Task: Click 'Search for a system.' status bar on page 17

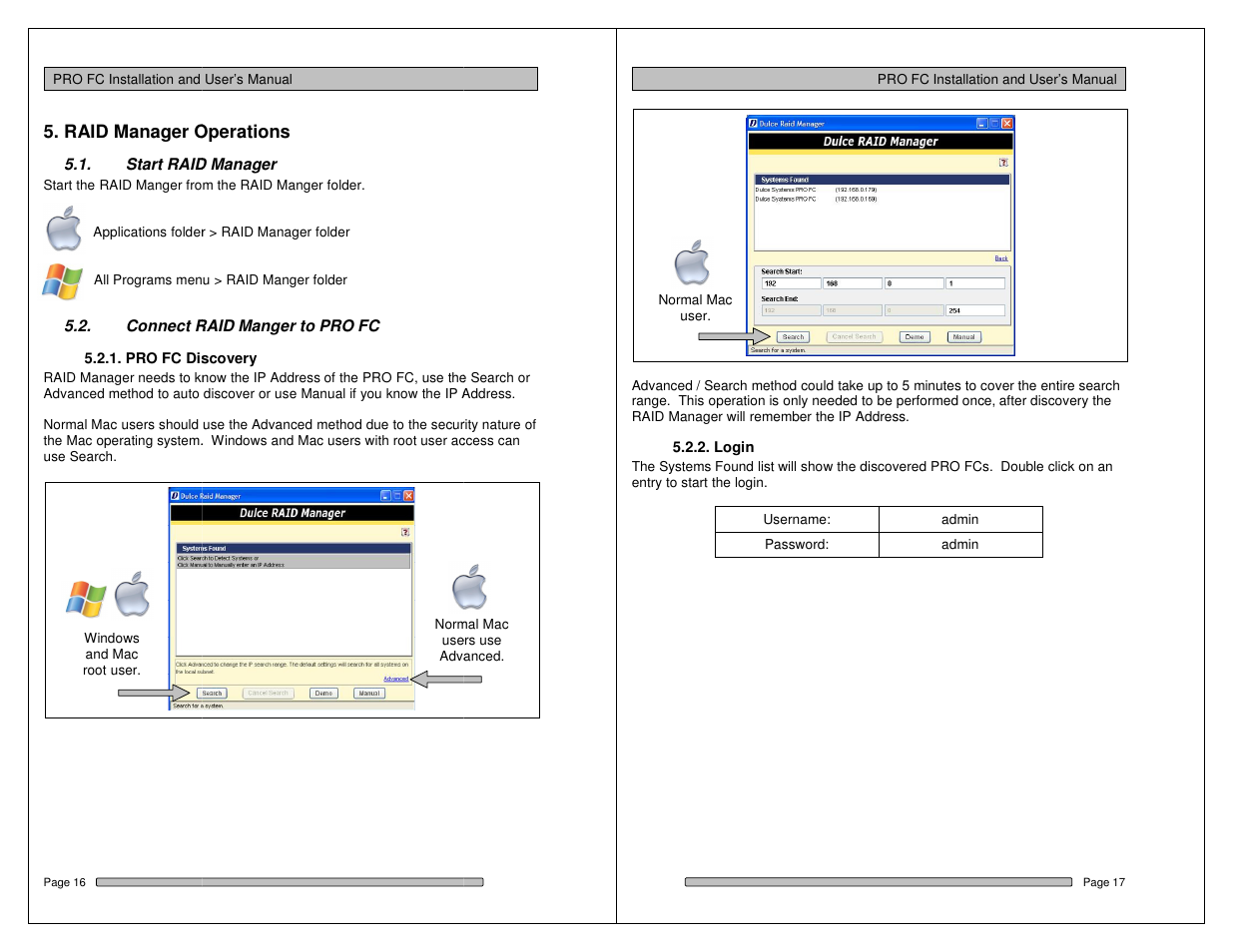Action: [x=778, y=350]
